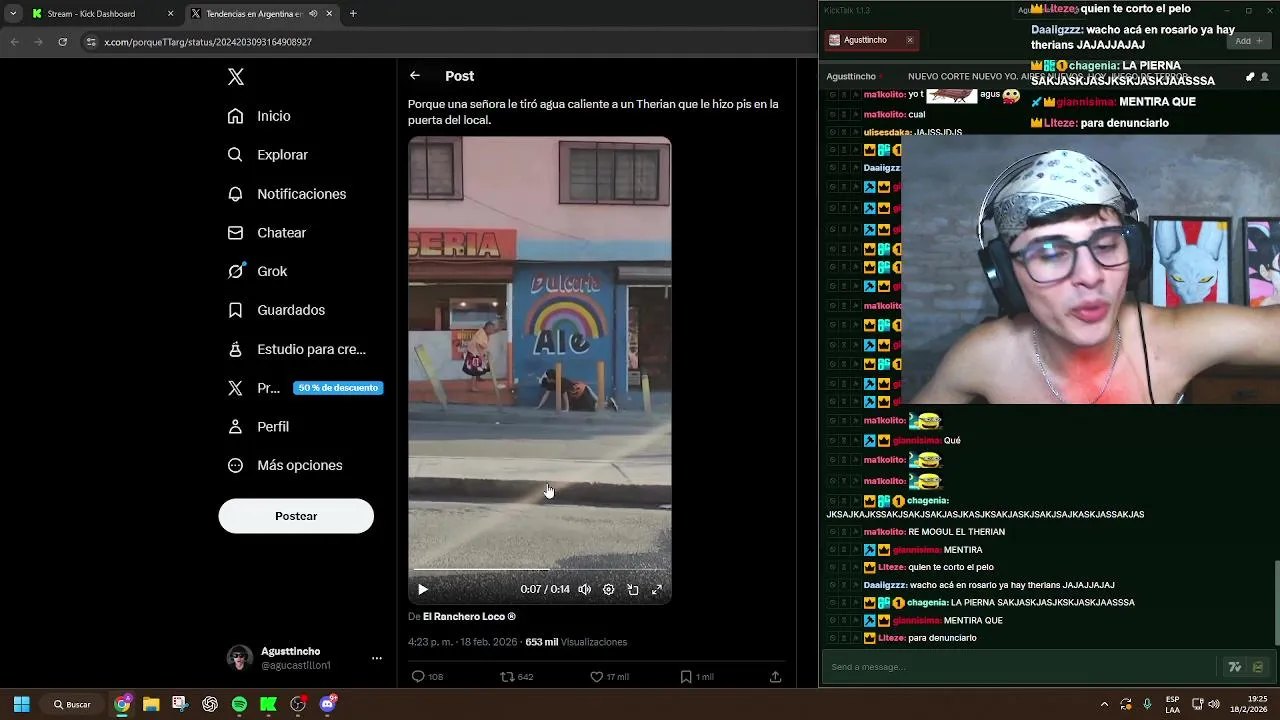Open ChatGPT app from the taskbar
1280x720 pixels.
pyautogui.click(x=210, y=704)
